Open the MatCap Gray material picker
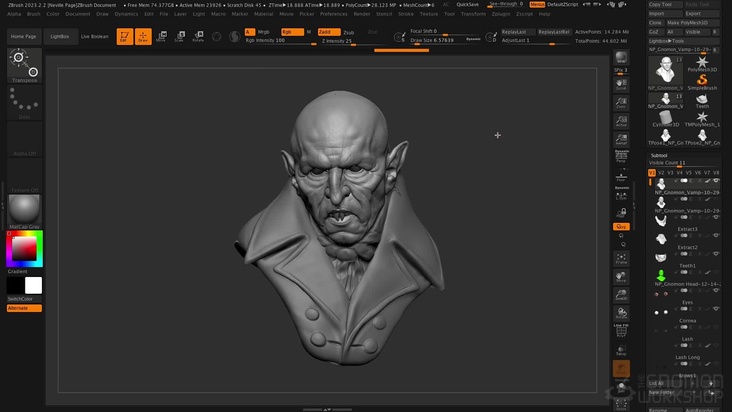 coord(24,209)
